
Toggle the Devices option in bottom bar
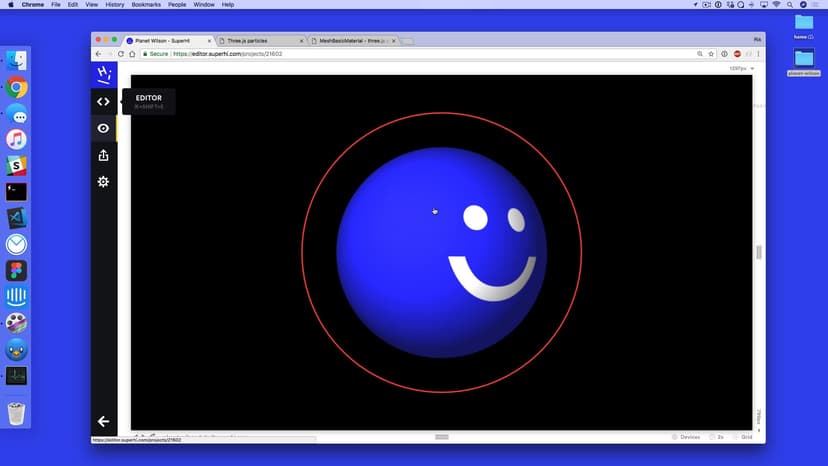click(686, 437)
